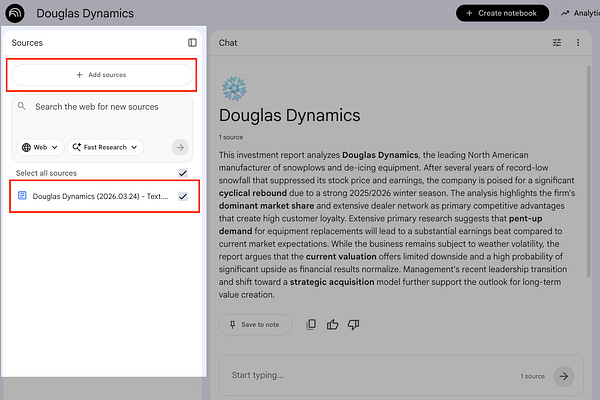Image resolution: width=600 pixels, height=400 pixels.
Task: Open the Web source type dropdown
Action: tap(40, 147)
